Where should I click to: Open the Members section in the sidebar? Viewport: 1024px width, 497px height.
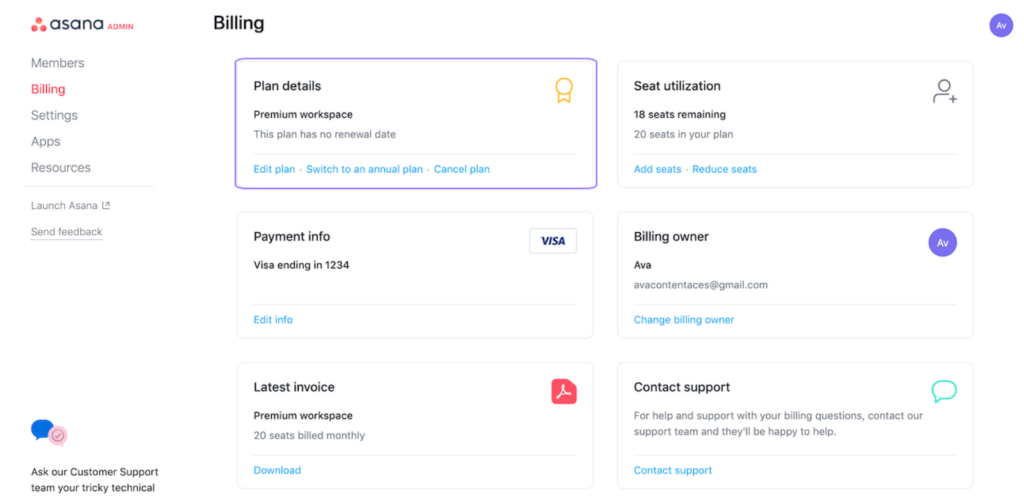57,63
